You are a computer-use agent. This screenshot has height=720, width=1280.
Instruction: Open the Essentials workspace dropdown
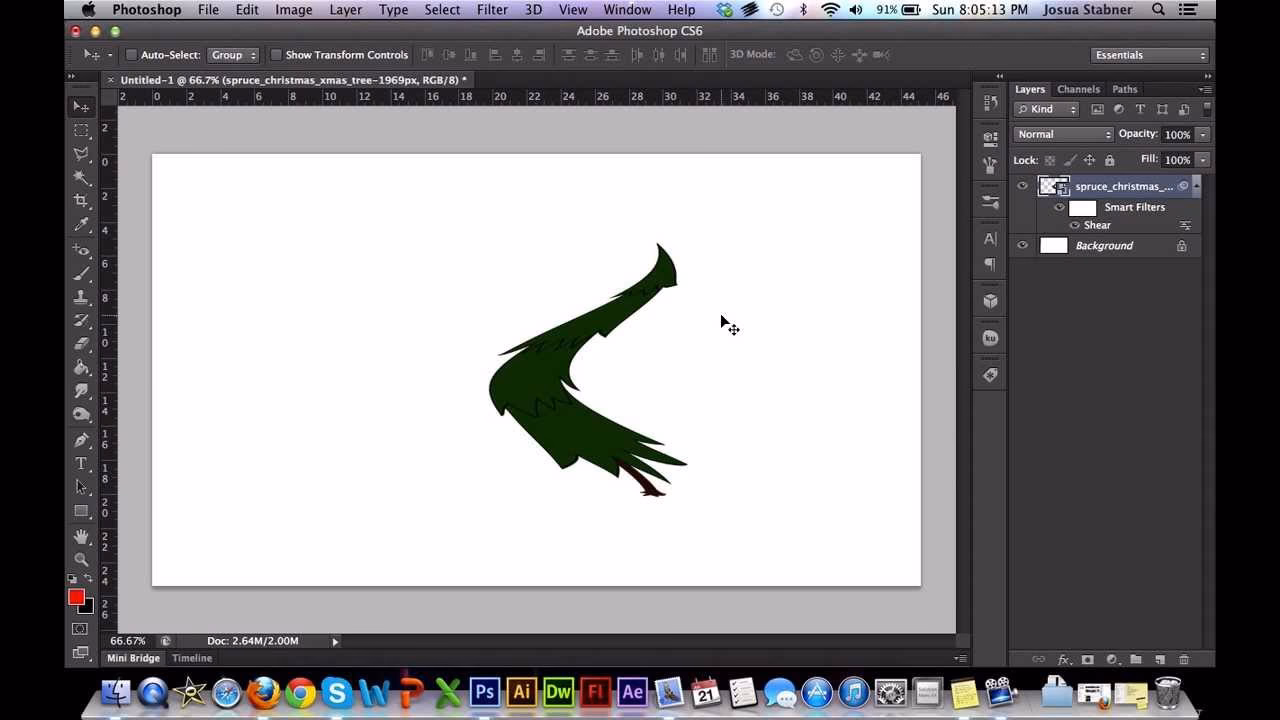[1148, 55]
